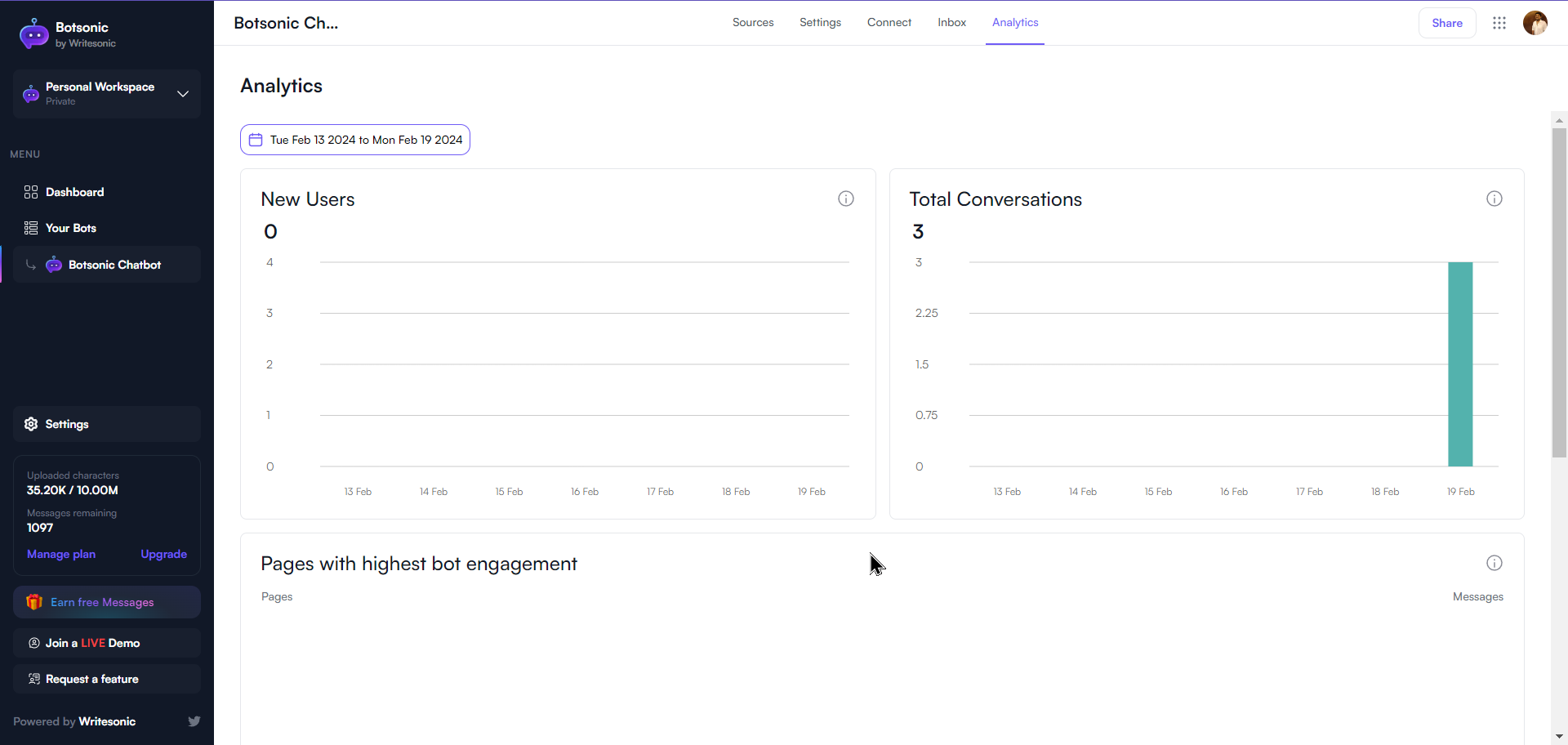Click the apps grid icon near Share
The image size is (1568, 745).
pos(1500,23)
